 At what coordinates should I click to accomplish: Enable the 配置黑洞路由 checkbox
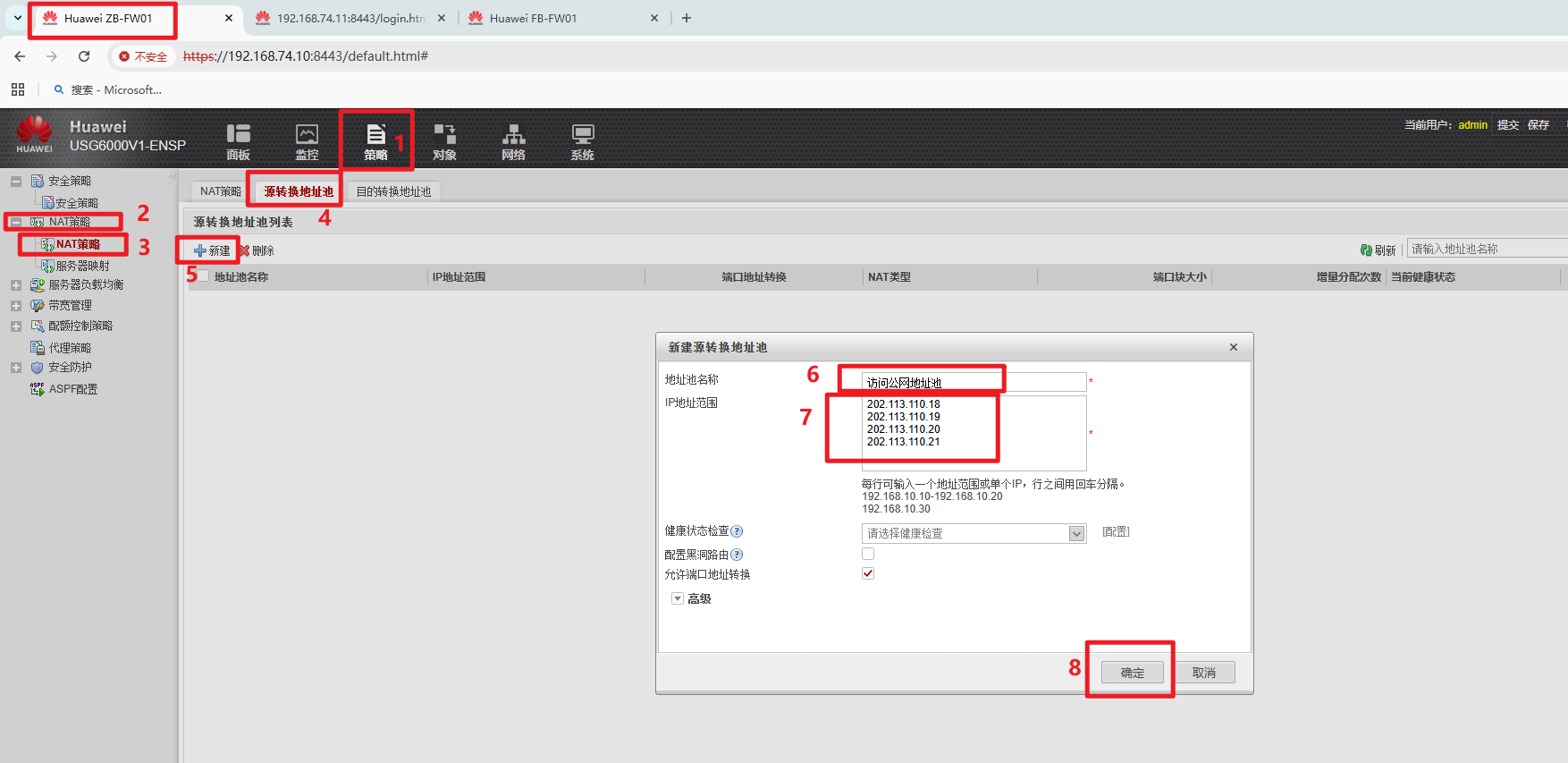click(868, 554)
